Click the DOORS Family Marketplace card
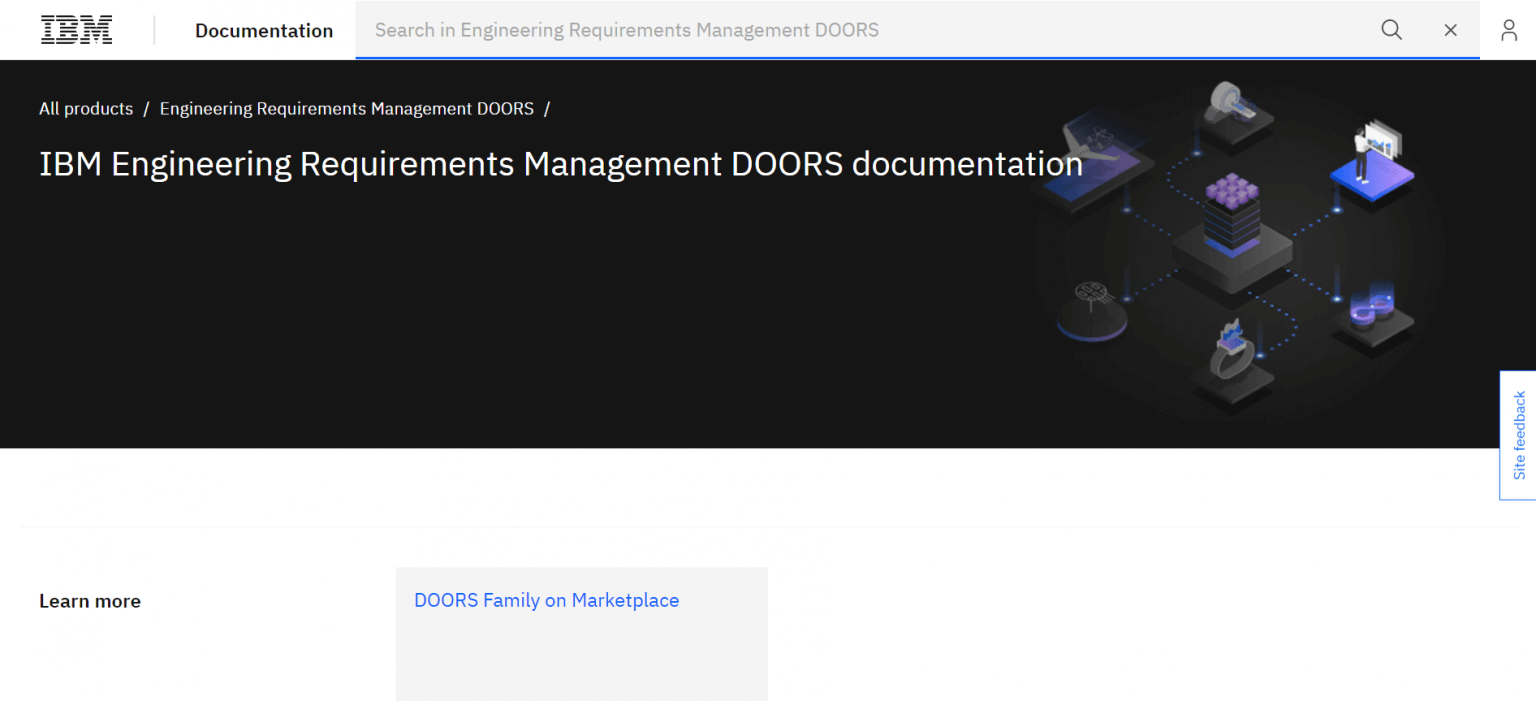This screenshot has width=1536, height=701. coord(581,633)
